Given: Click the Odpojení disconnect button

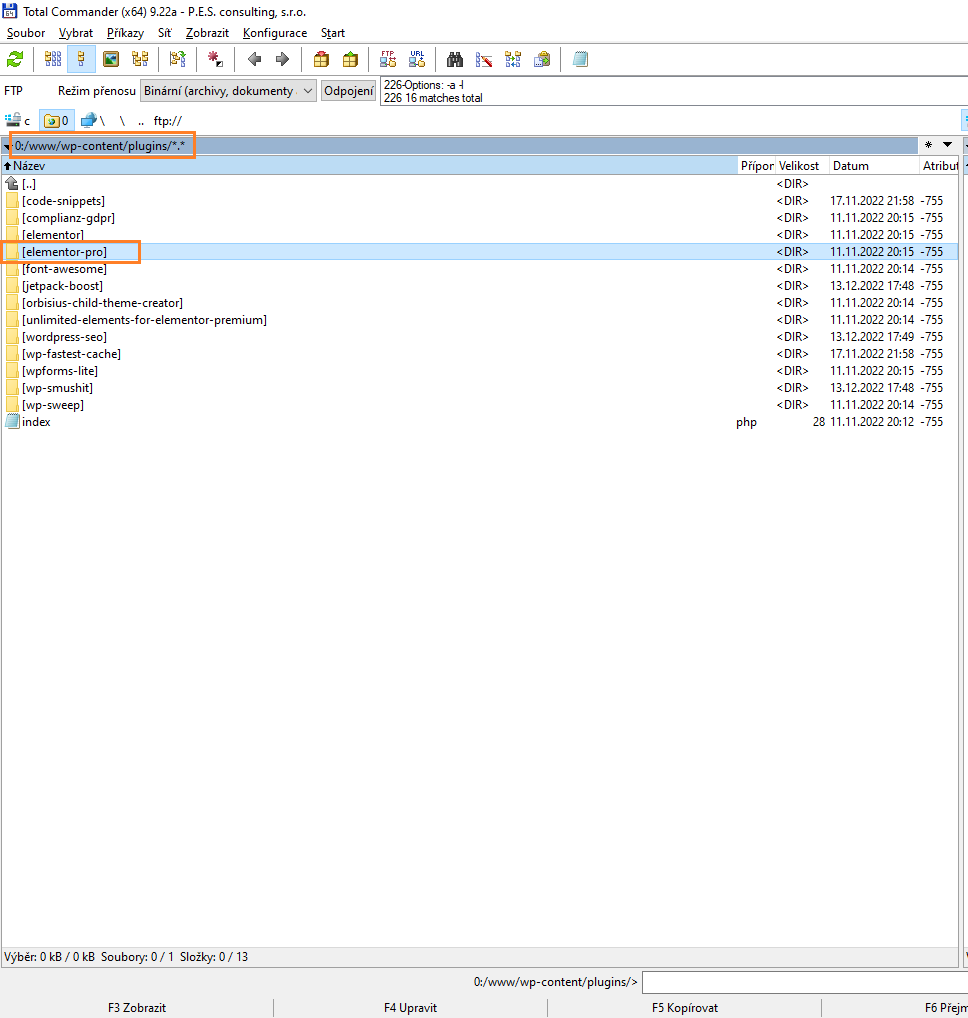Looking at the screenshot, I should click(349, 91).
